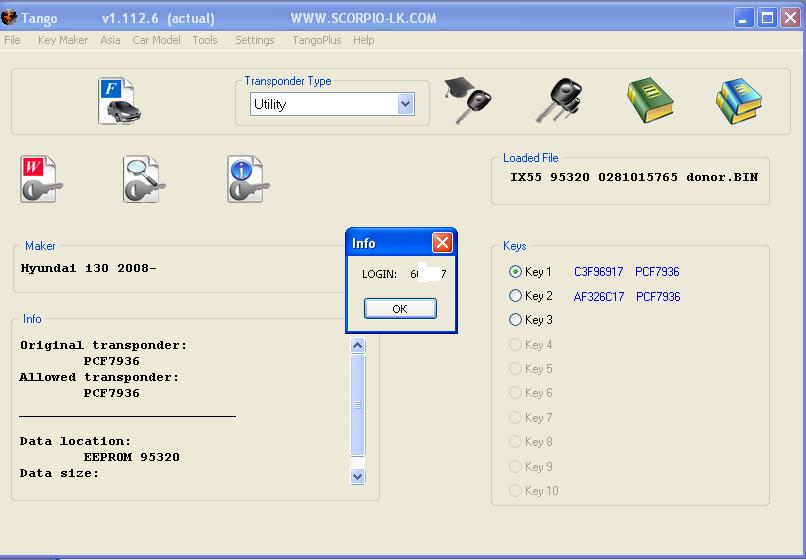Screen dimensions: 806x560
Task: Click the graduation cap key learning icon
Action: 467,100
